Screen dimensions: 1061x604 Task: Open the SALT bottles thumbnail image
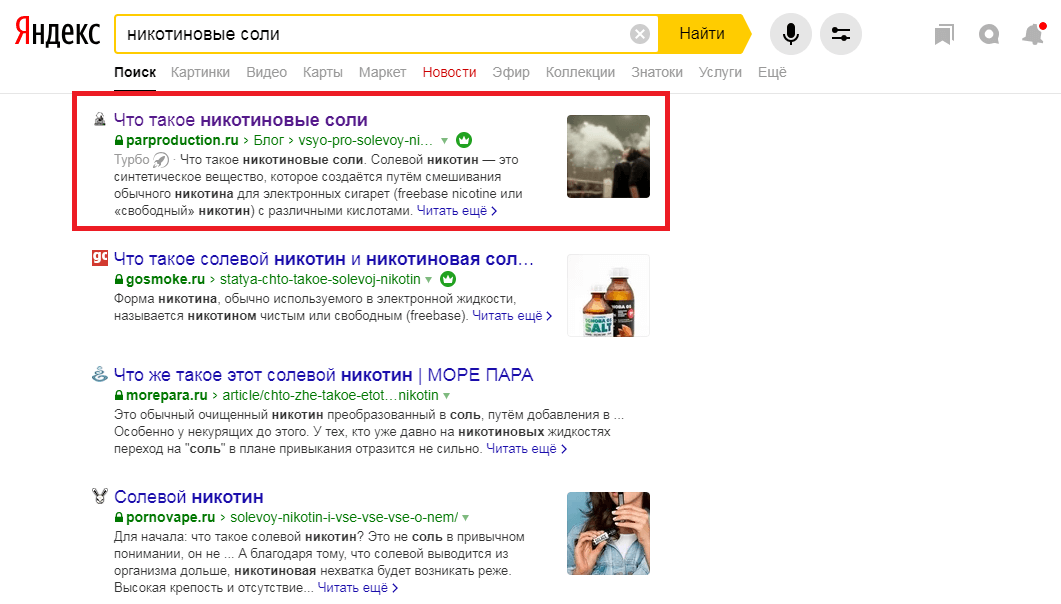[608, 296]
